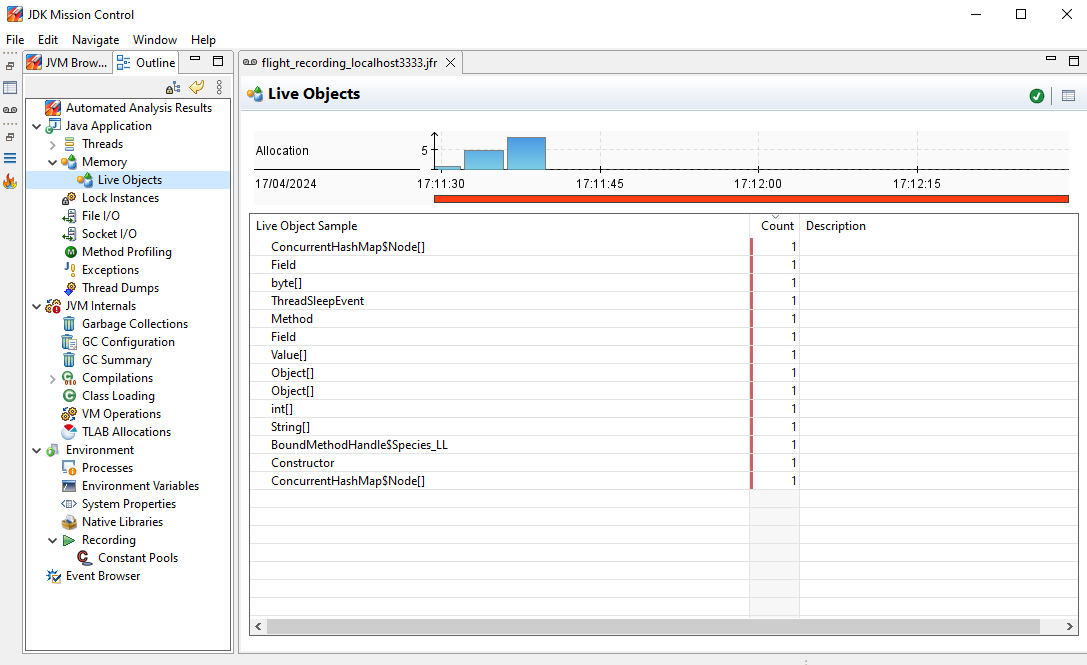Switch to the JVM Browser tab
The image size is (1087, 665).
(x=67, y=62)
